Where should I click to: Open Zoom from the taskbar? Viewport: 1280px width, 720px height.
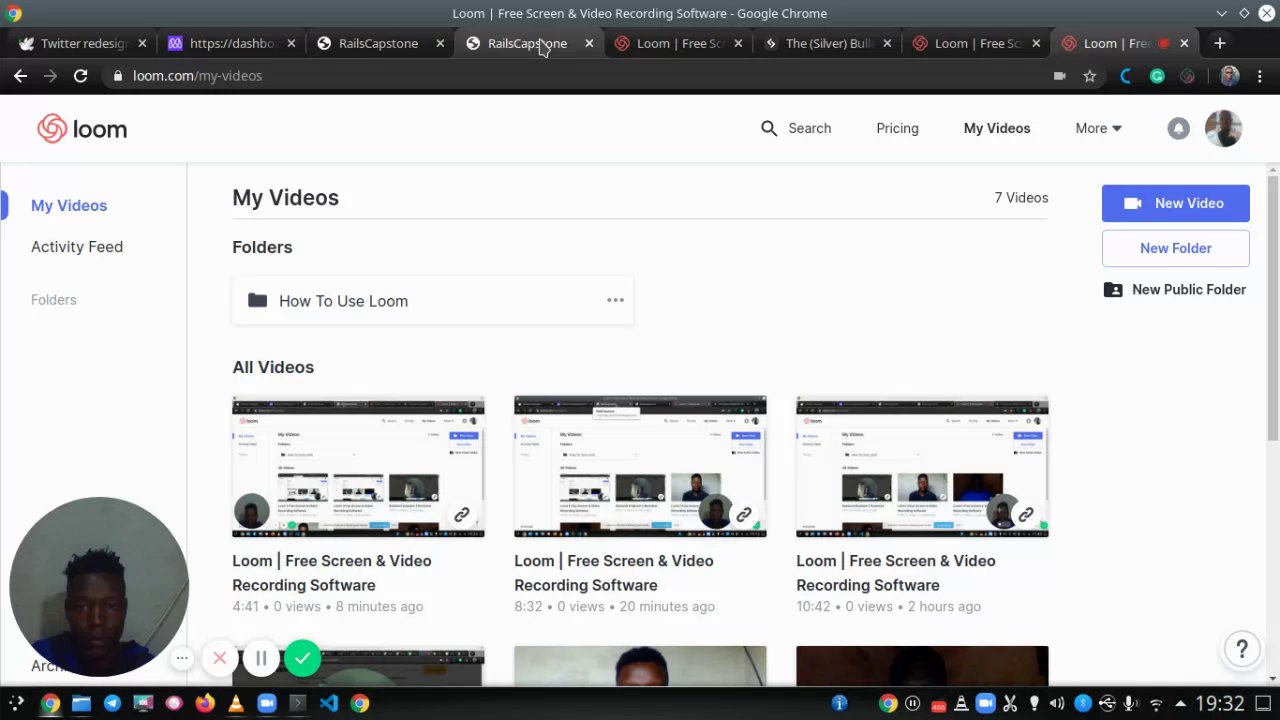(267, 703)
